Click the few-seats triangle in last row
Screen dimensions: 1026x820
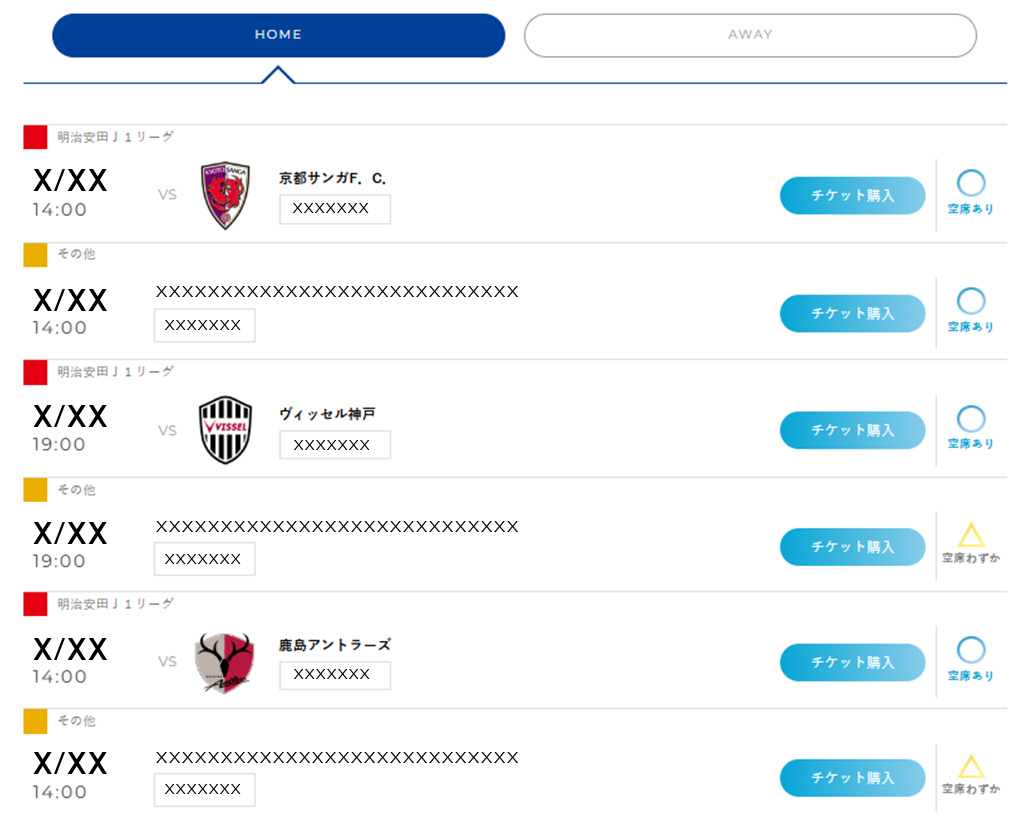[971, 767]
